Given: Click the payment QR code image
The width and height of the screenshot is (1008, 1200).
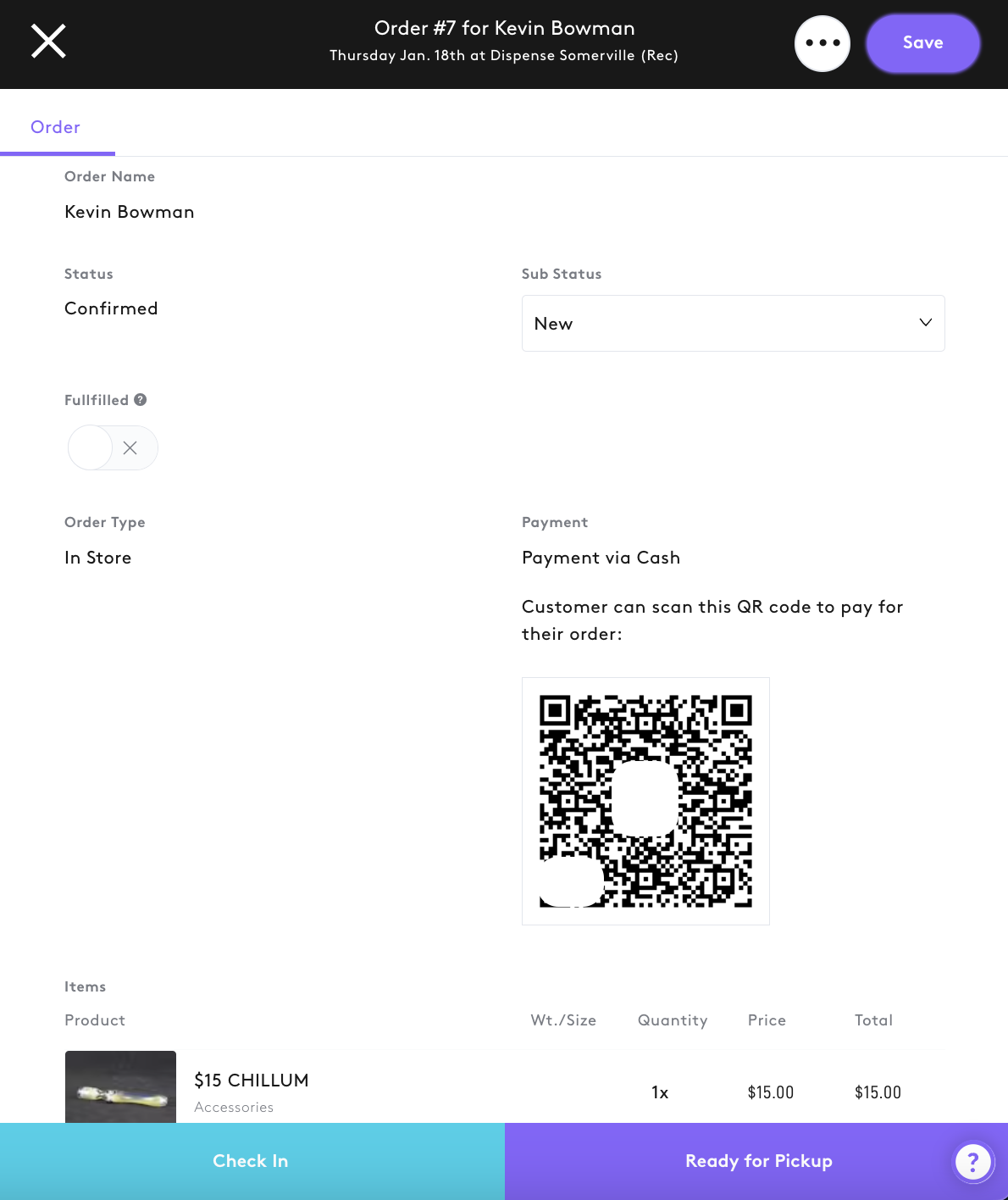Looking at the screenshot, I should point(645,801).
